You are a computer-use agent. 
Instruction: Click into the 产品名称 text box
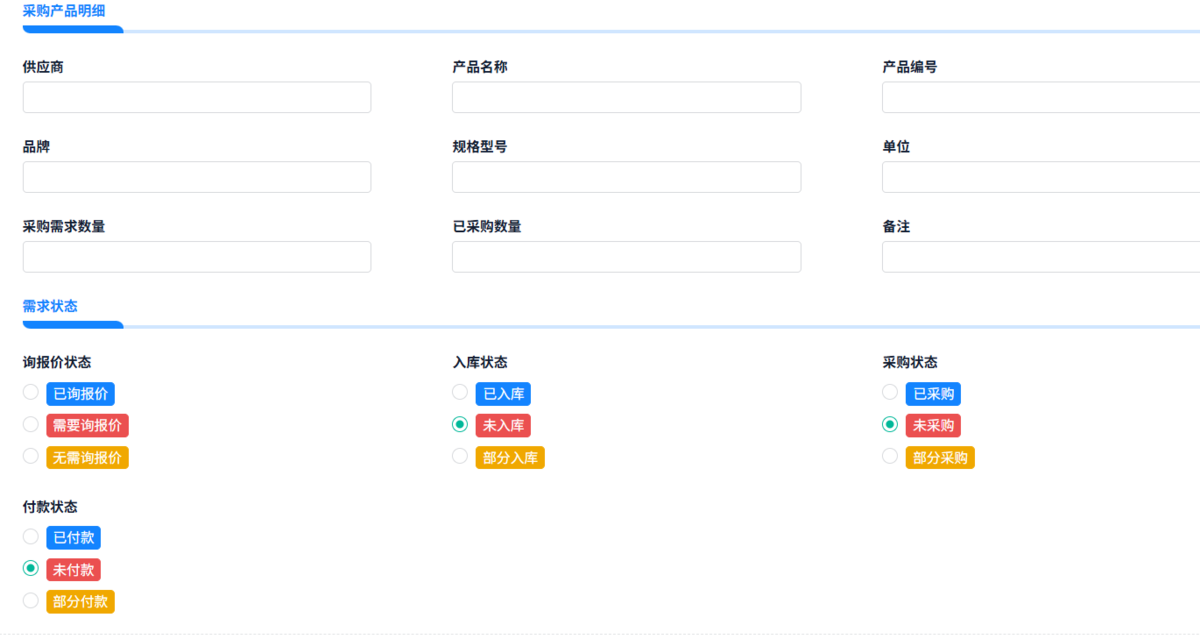click(626, 97)
